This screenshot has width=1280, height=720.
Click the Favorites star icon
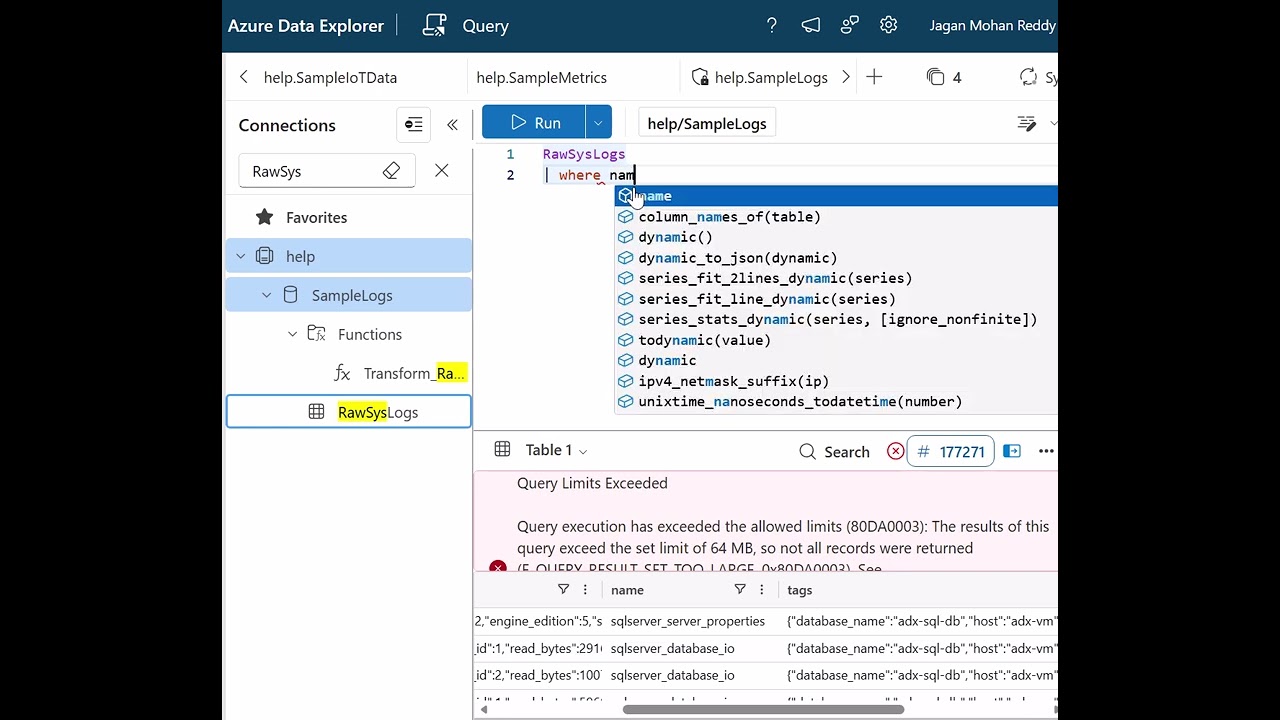click(x=264, y=217)
